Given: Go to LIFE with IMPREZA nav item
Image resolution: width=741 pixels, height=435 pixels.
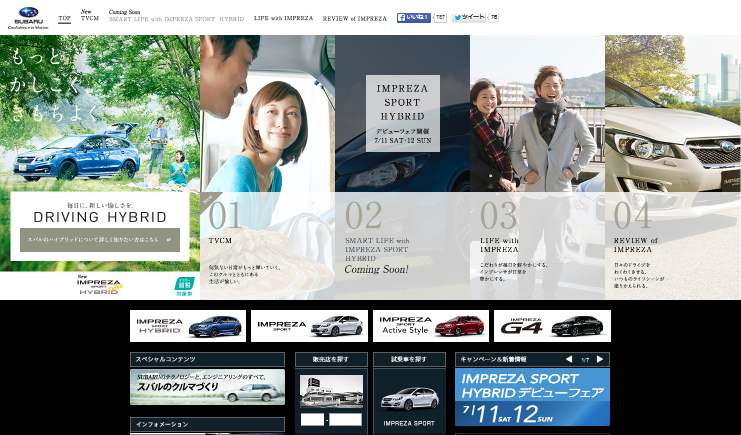Looking at the screenshot, I should pyautogui.click(x=284, y=18).
